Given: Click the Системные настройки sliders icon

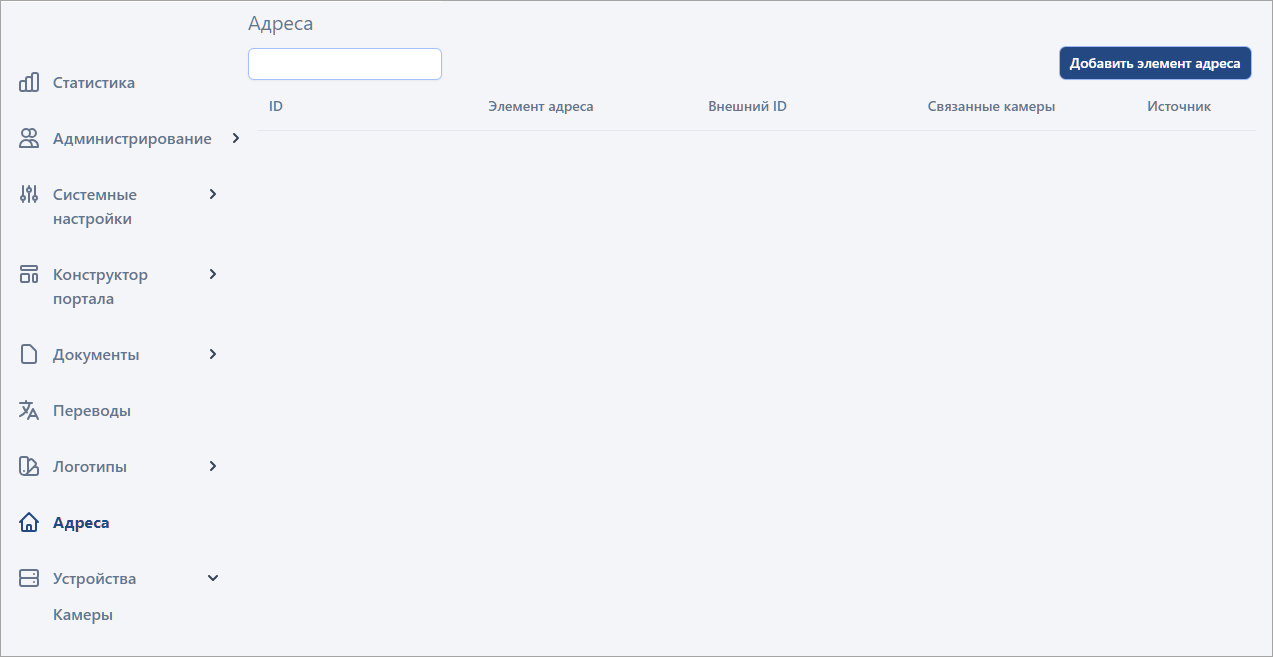Looking at the screenshot, I should 29,195.
